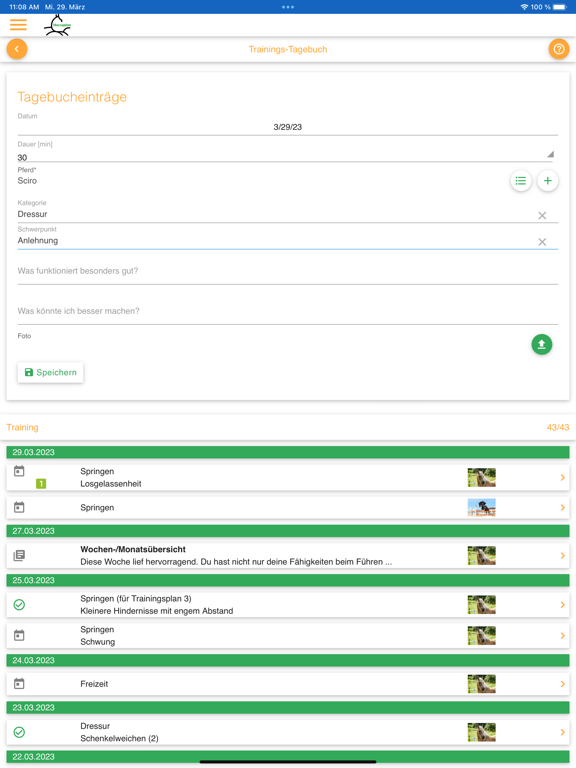The height and width of the screenshot is (768, 576).
Task: Expand the Wochen-/Monatsübersicht entry chevron
Action: 562,555
